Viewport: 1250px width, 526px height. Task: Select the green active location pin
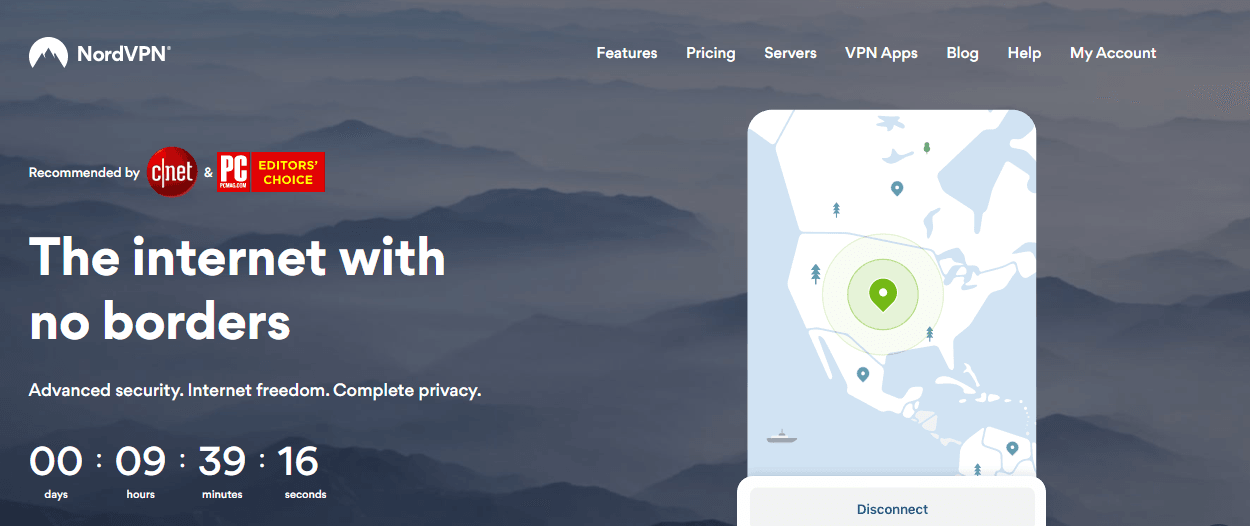click(882, 295)
